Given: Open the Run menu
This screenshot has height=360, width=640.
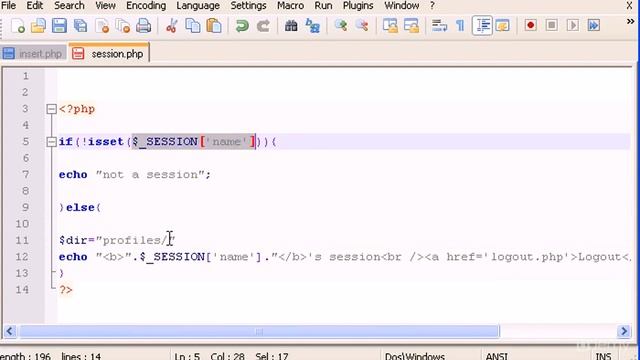Looking at the screenshot, I should click(323, 6).
